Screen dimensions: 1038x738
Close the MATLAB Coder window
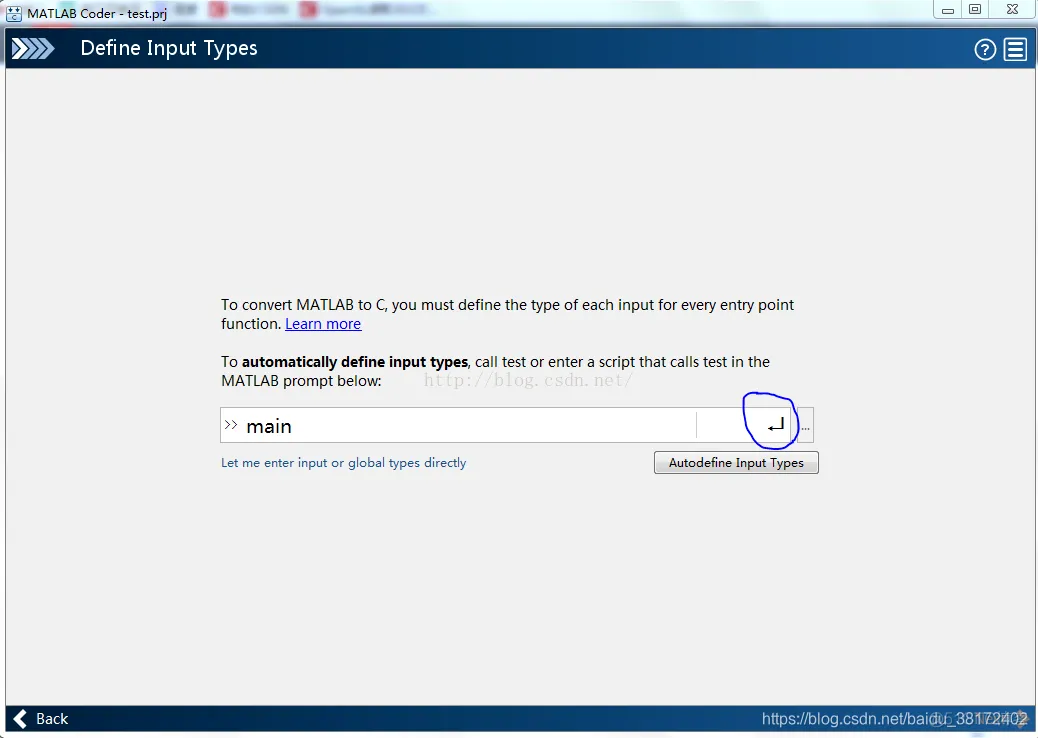tap(1011, 10)
